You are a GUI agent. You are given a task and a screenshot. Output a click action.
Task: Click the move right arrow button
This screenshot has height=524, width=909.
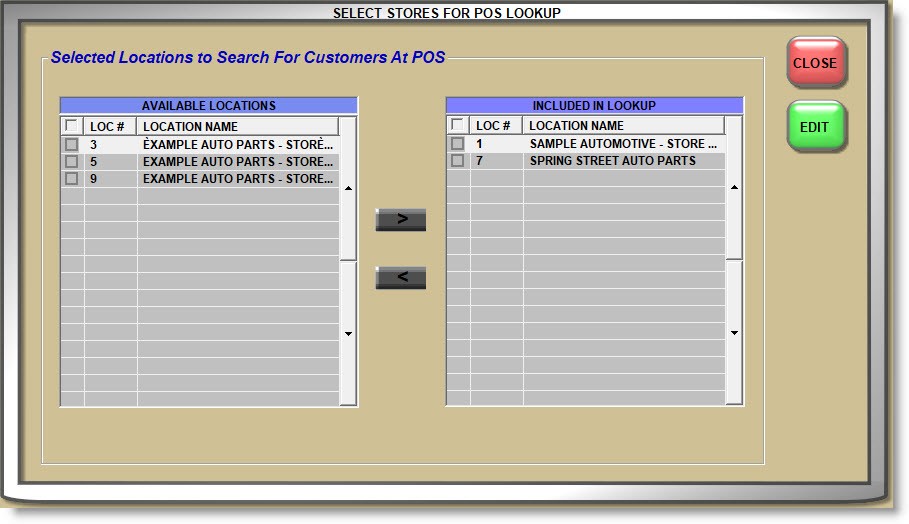click(x=400, y=220)
